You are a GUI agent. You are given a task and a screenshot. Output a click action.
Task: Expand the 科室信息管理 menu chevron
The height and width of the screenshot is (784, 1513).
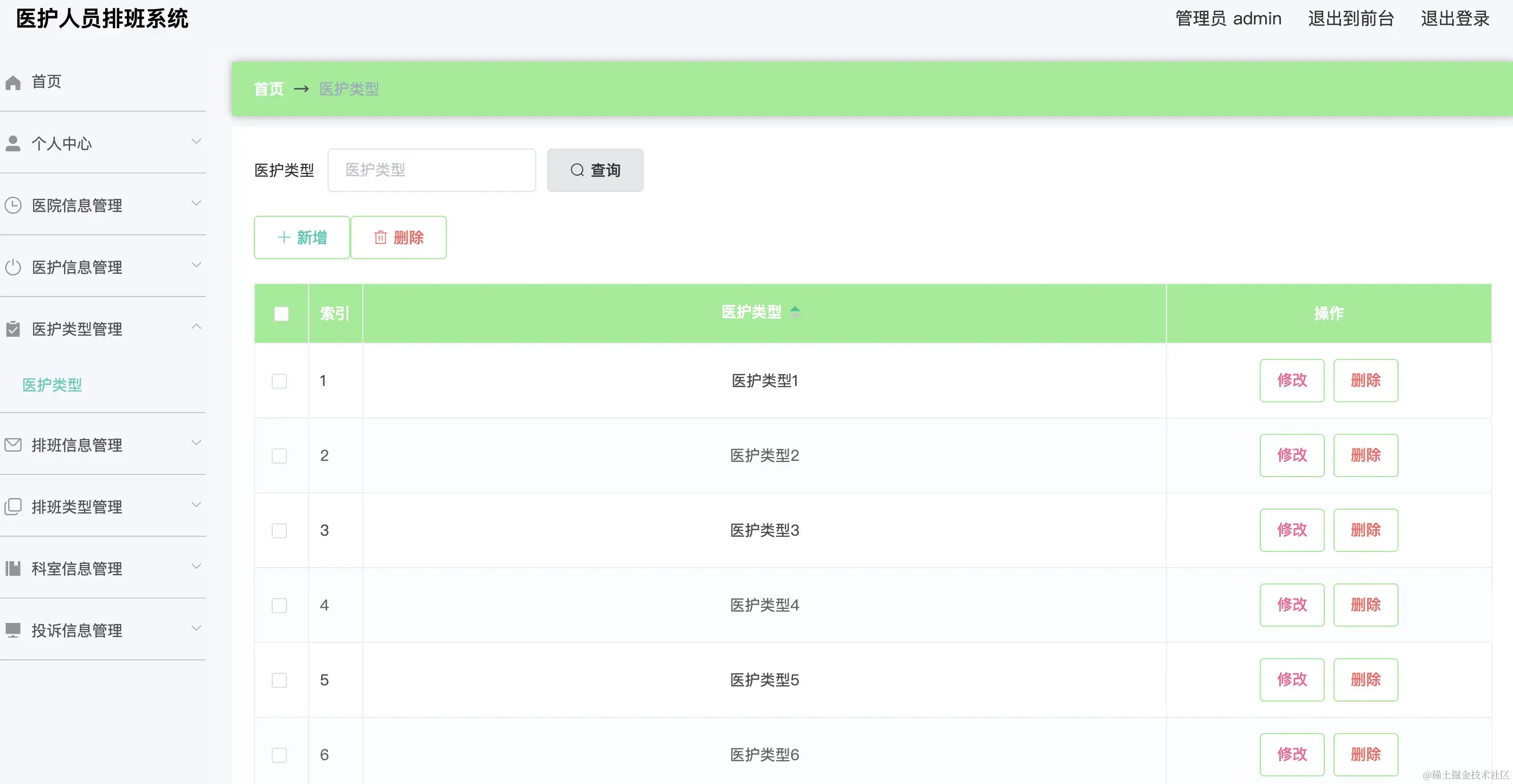(197, 567)
